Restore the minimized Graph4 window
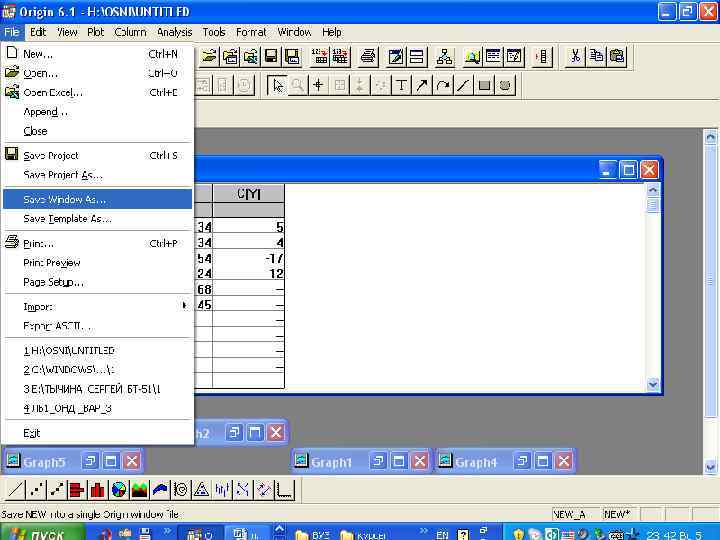 tap(522, 461)
